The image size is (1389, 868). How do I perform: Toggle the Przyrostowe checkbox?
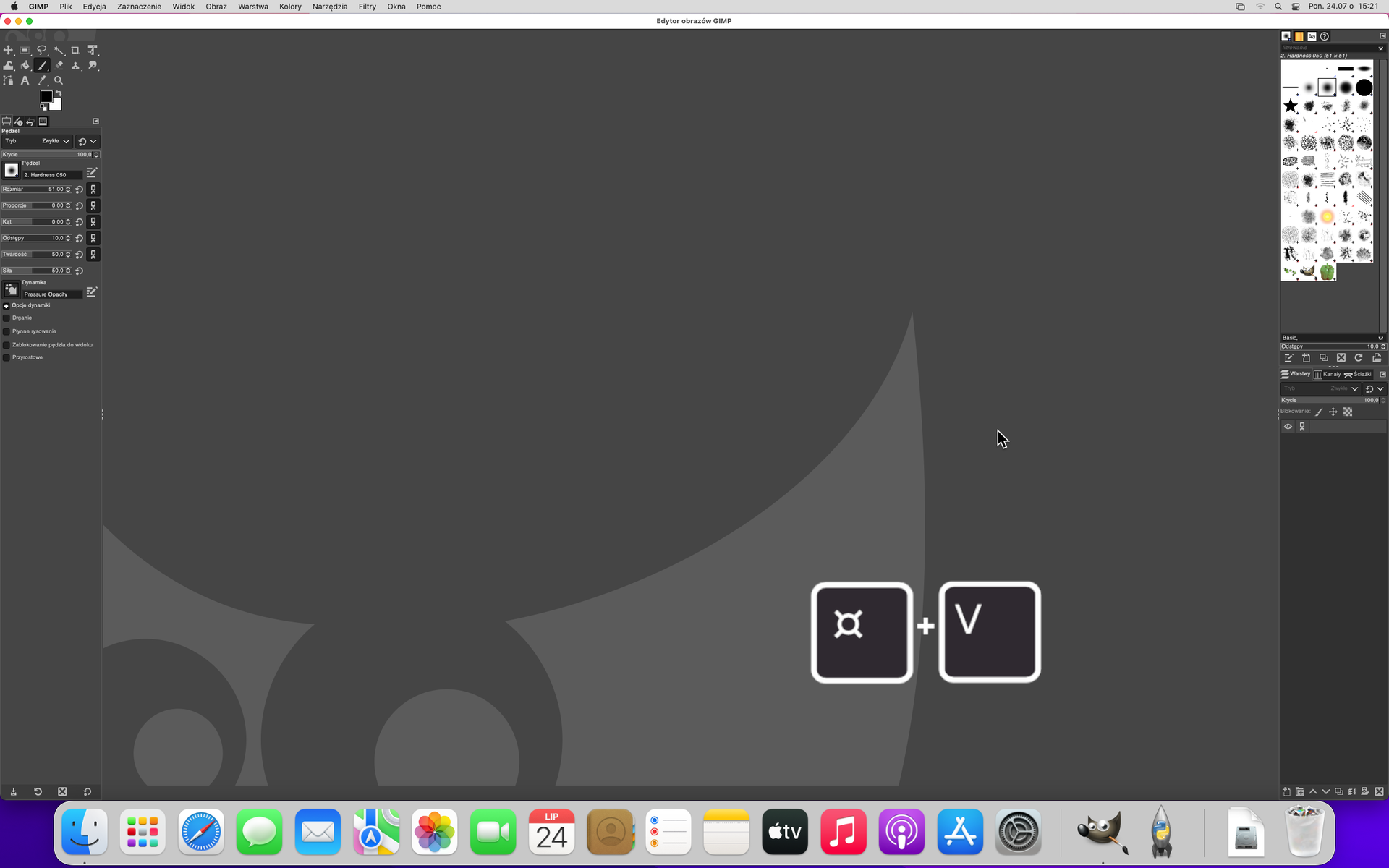pyautogui.click(x=7, y=357)
